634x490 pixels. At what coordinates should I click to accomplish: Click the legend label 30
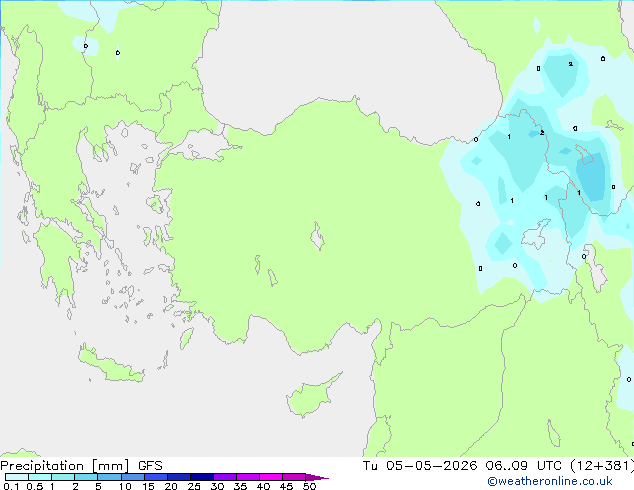click(217, 486)
